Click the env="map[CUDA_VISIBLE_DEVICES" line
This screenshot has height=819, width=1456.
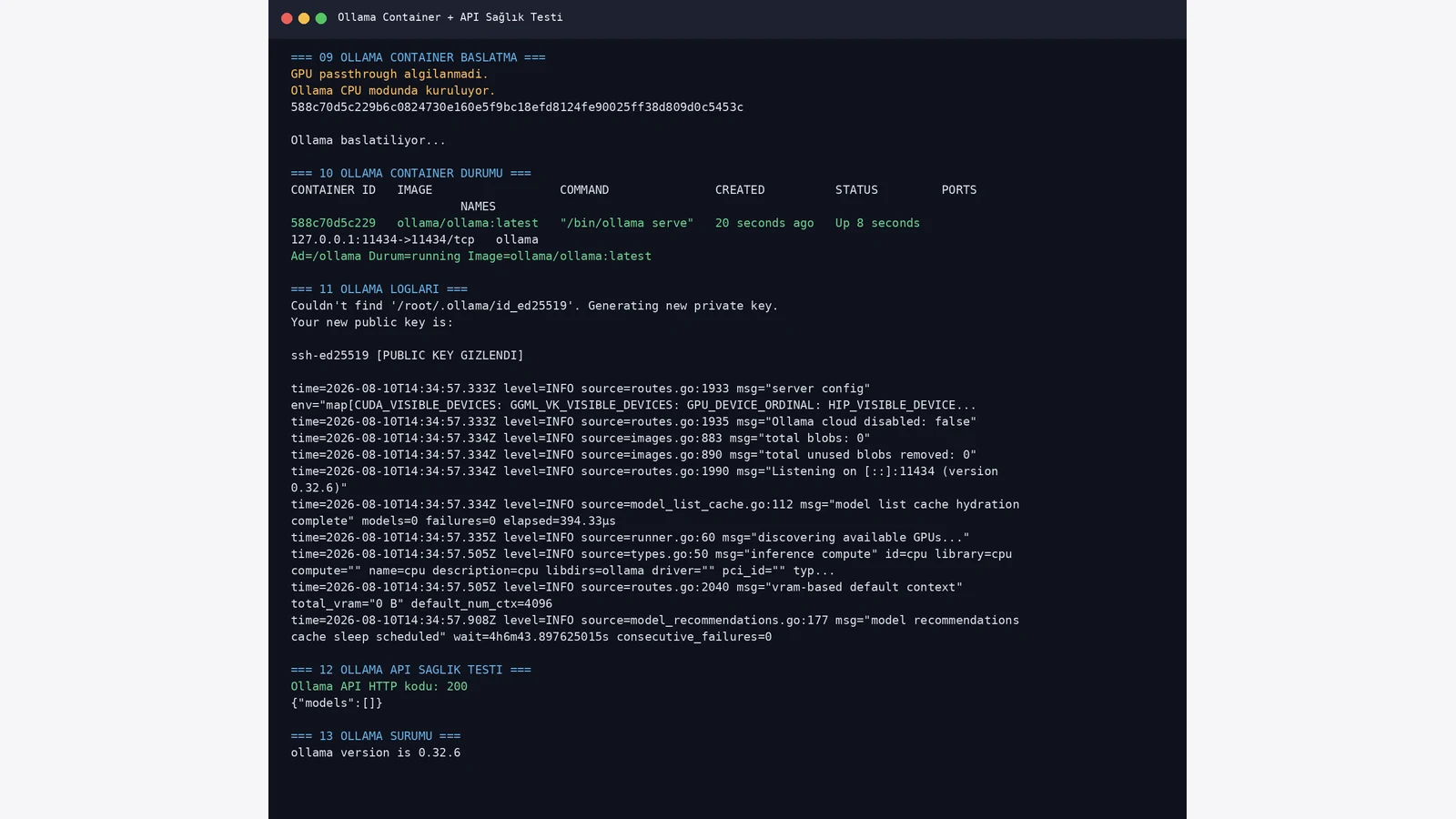633,405
